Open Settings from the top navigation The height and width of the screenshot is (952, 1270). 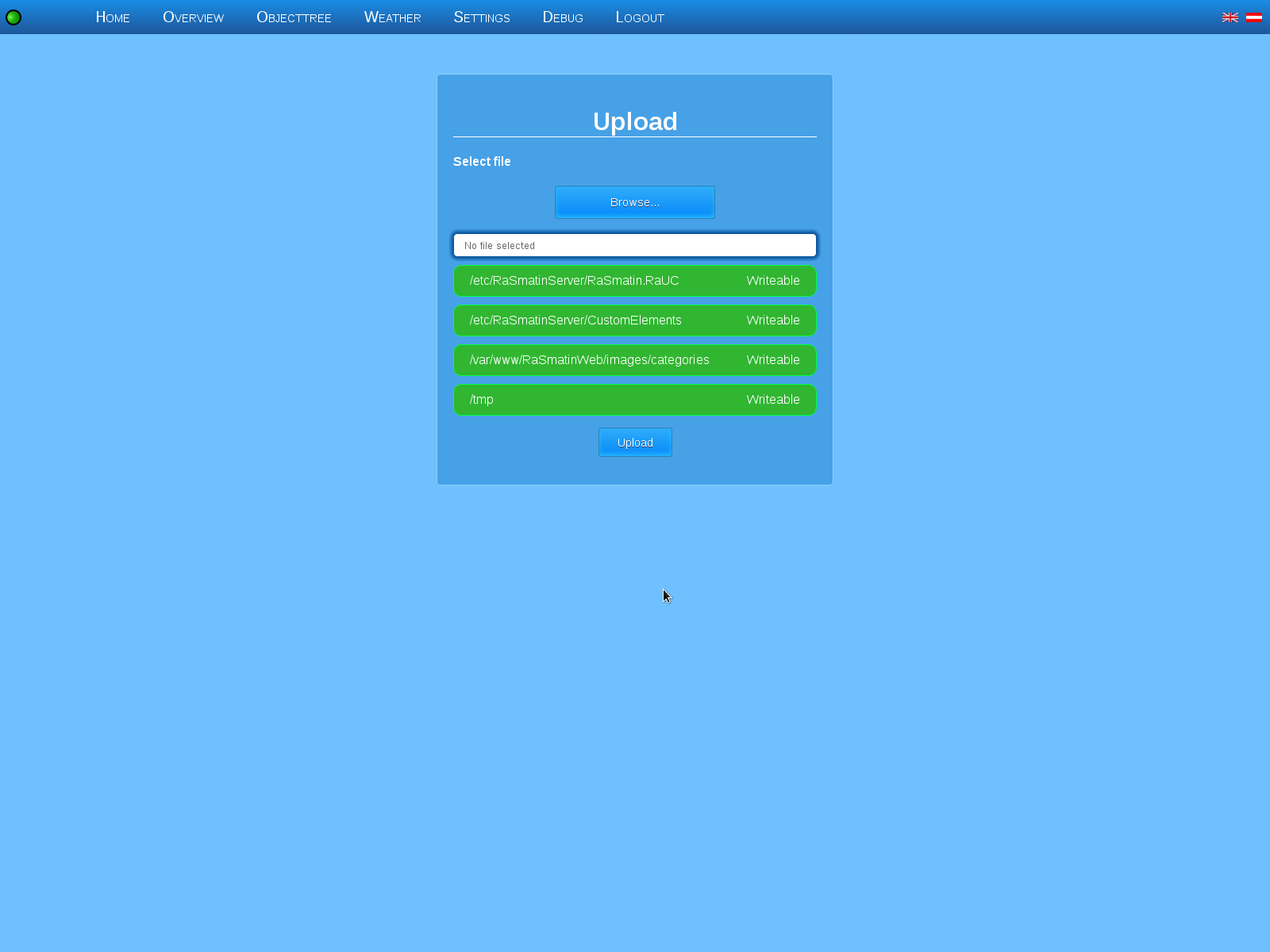(482, 17)
